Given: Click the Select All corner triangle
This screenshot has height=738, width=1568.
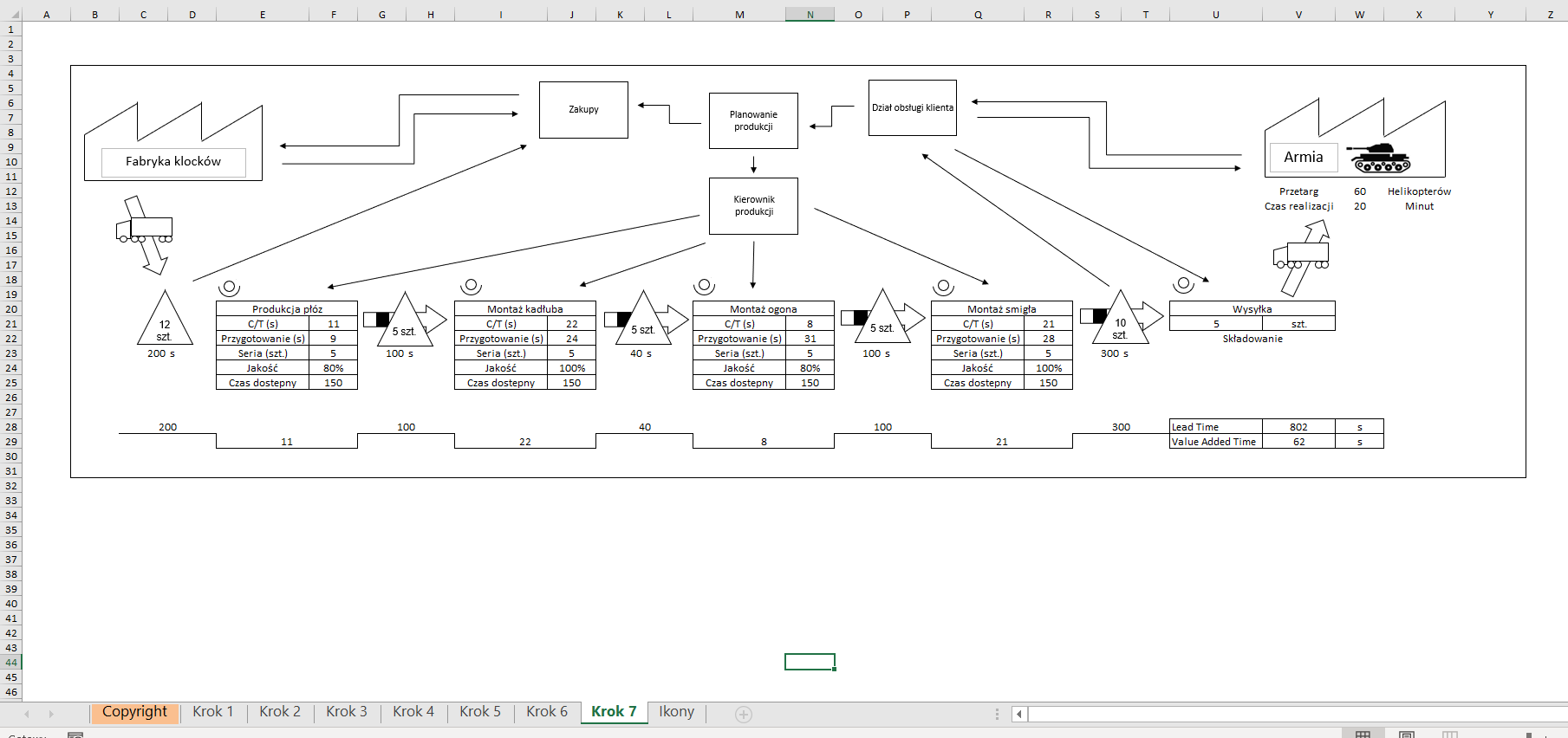Looking at the screenshot, I should [11, 14].
